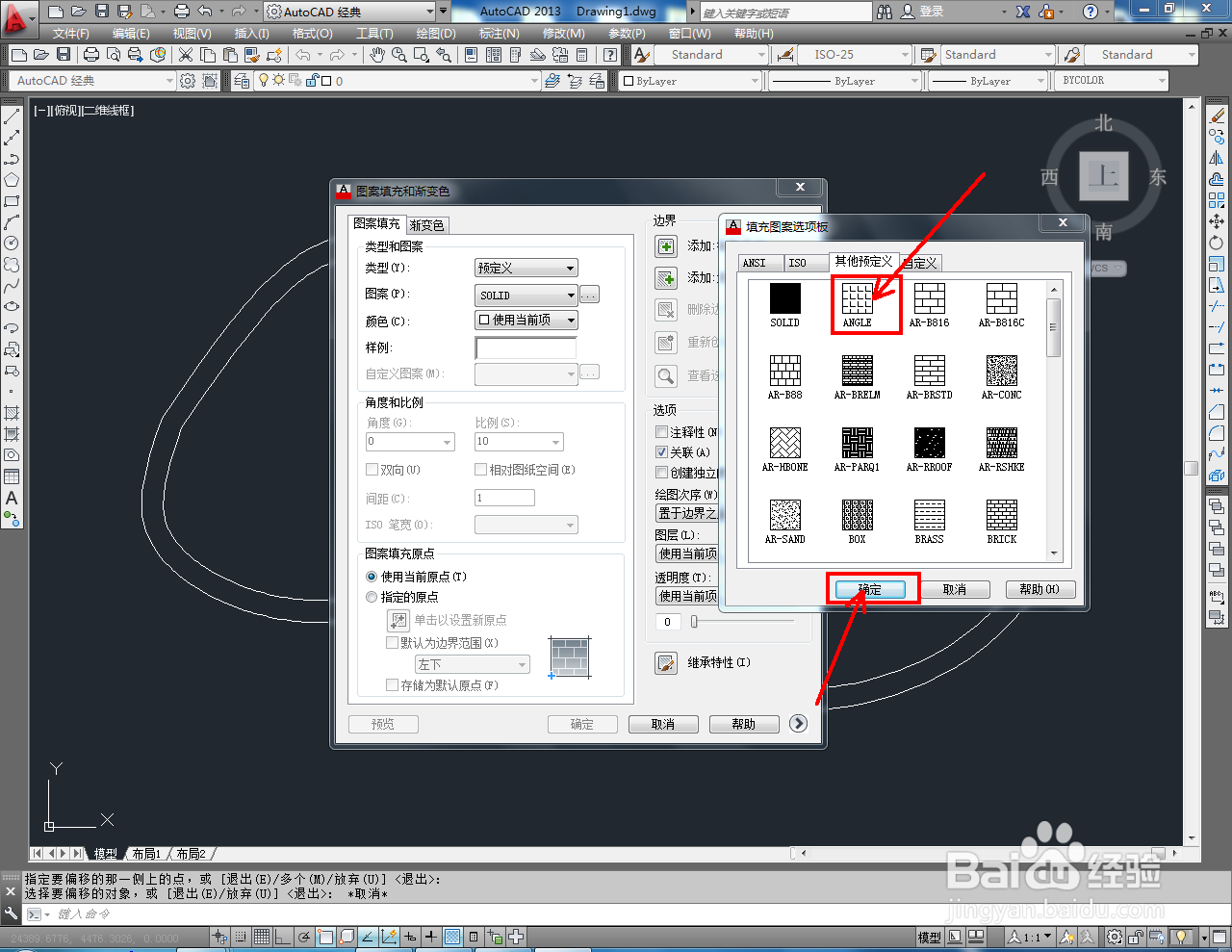The height and width of the screenshot is (952, 1232).
Task: Click the add select objects icon
Action: (666, 278)
